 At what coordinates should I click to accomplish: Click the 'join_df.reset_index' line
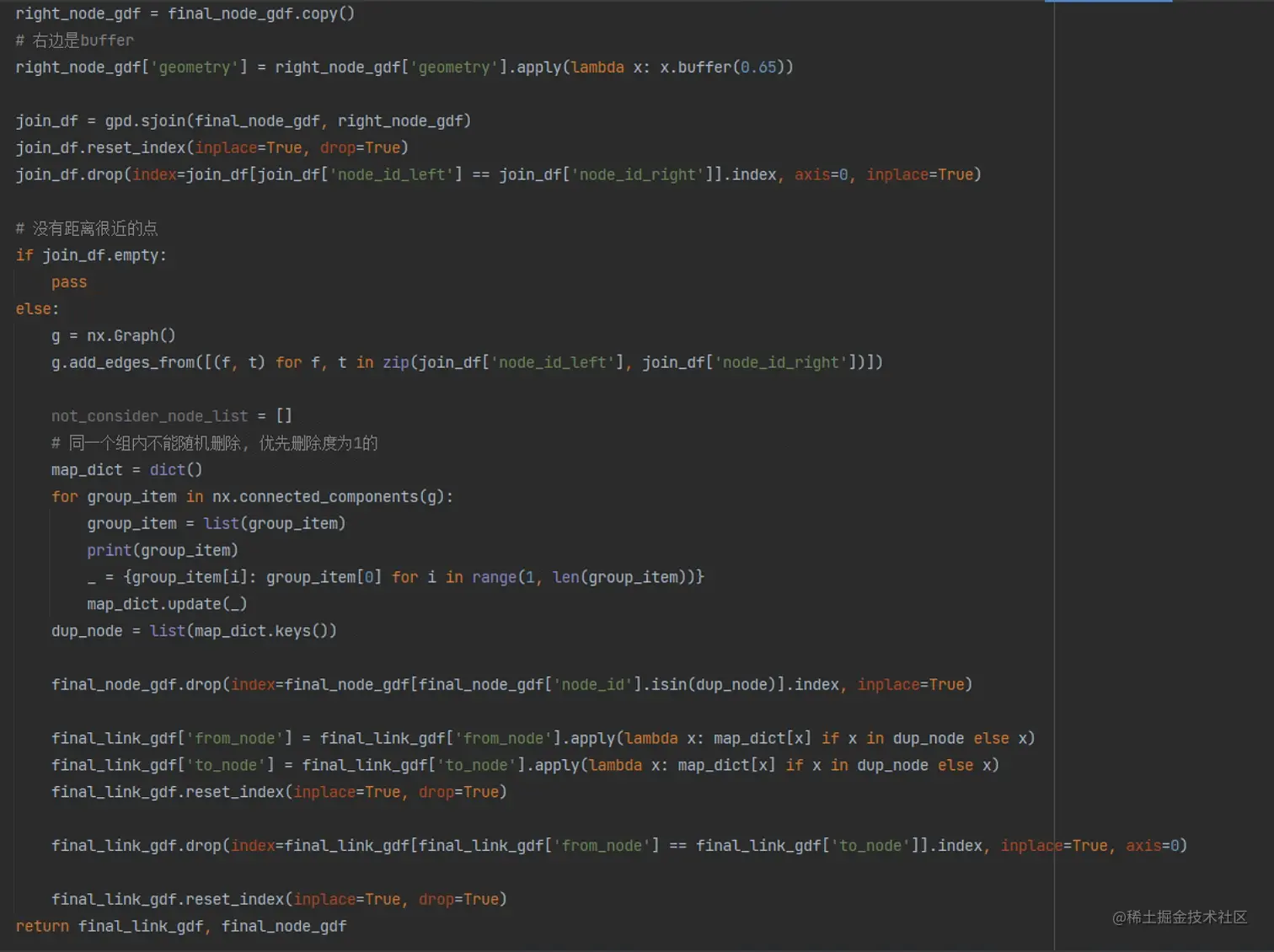point(211,147)
